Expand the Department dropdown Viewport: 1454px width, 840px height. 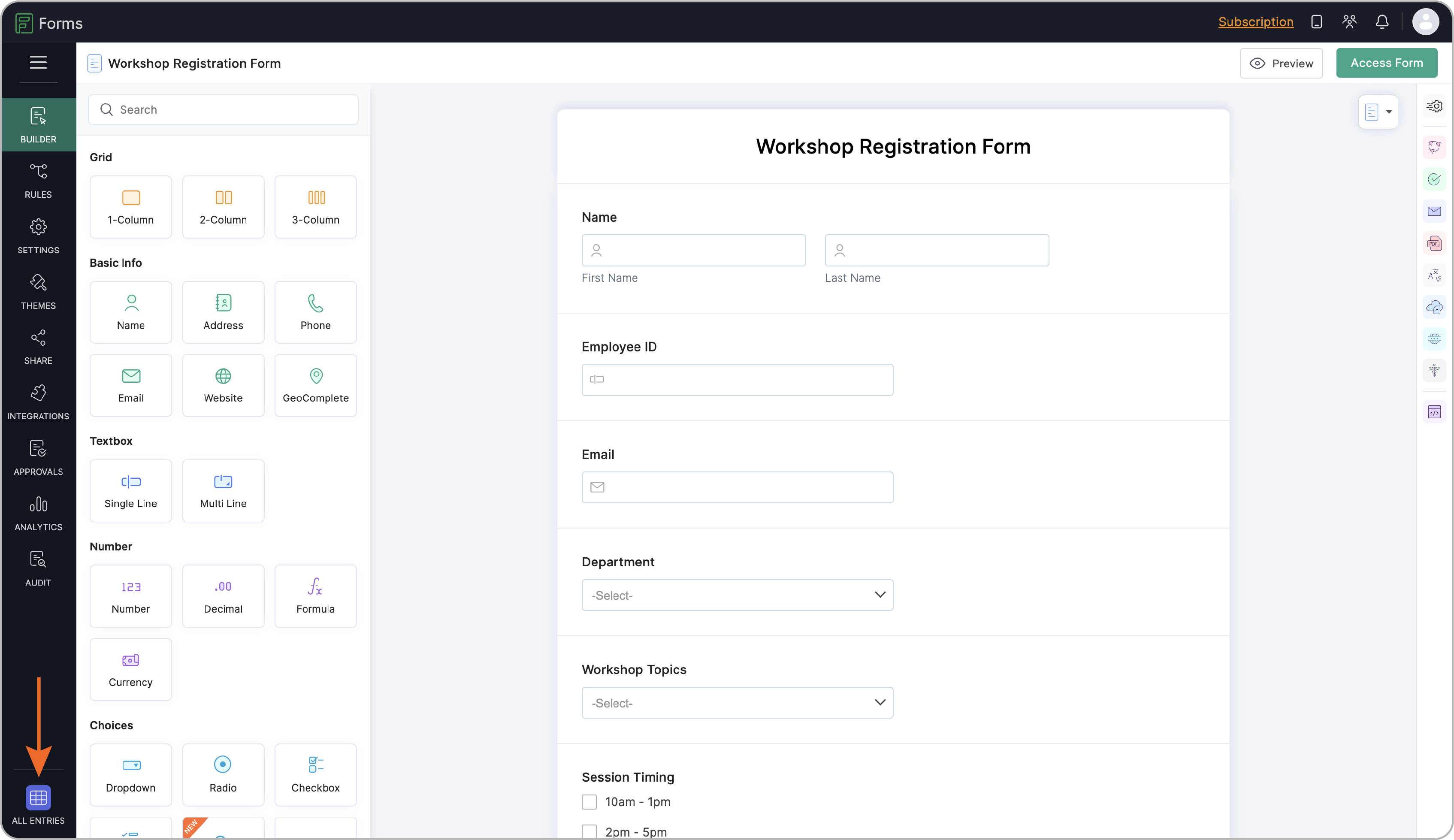point(738,595)
